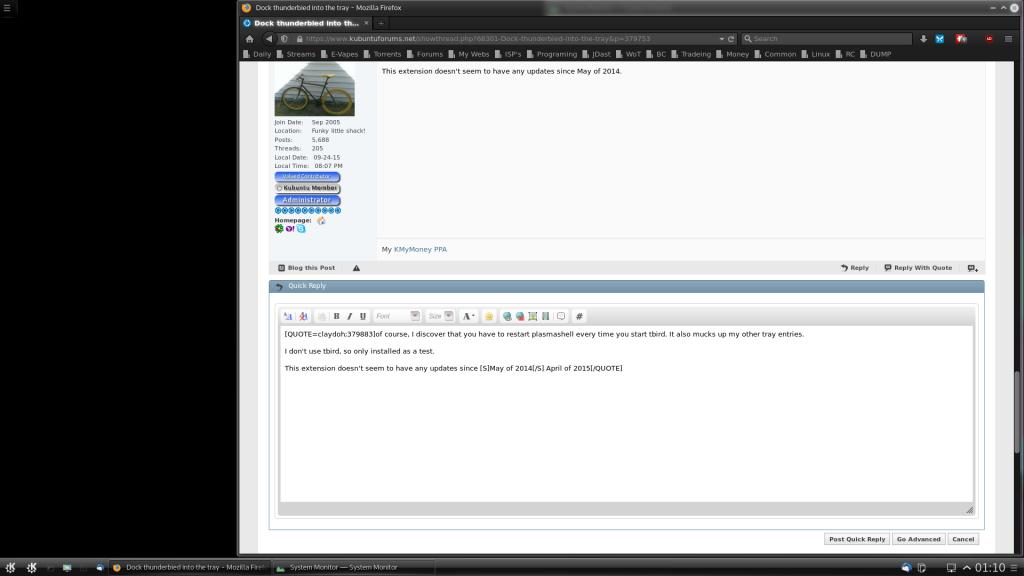This screenshot has height=576, width=1024.
Task: Switch to Firefox taskbar entry
Action: click(x=188, y=568)
